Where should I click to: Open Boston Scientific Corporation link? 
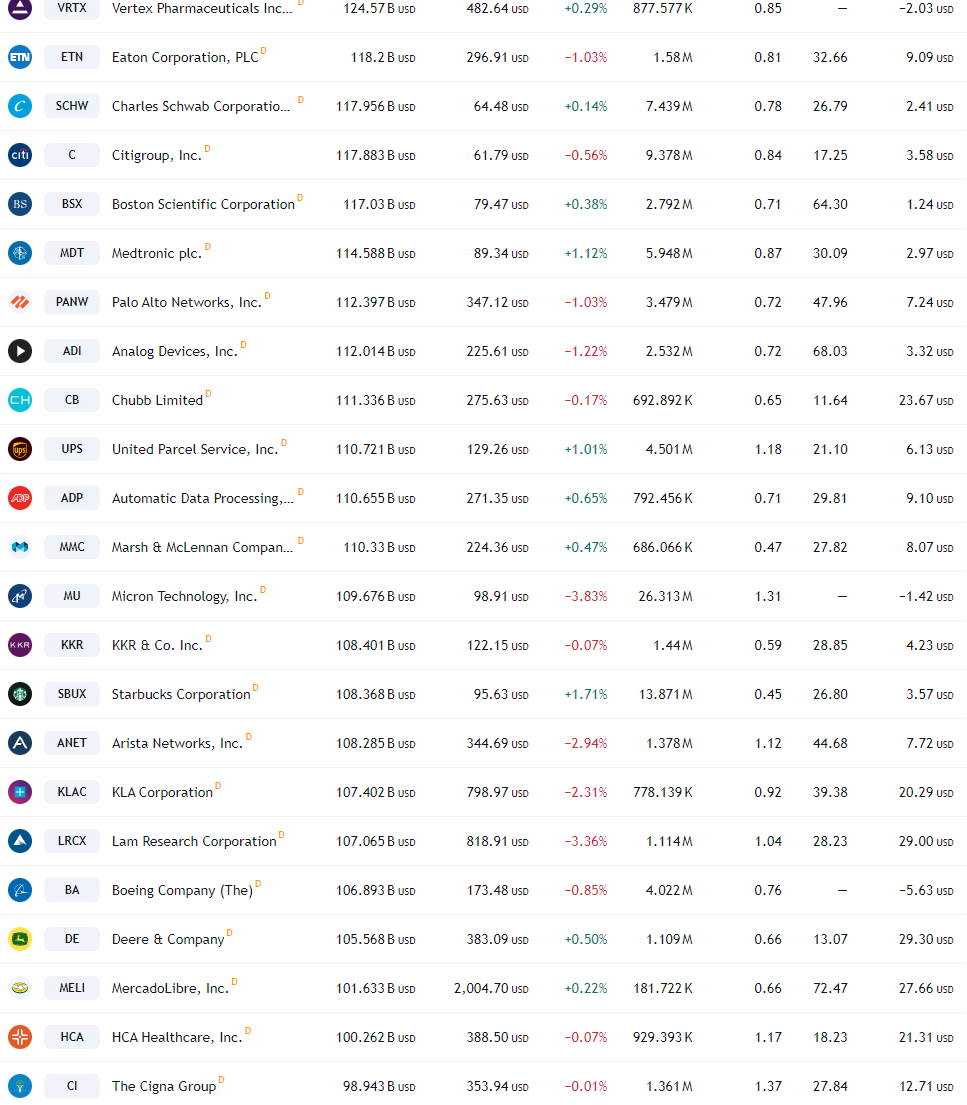tap(203, 204)
